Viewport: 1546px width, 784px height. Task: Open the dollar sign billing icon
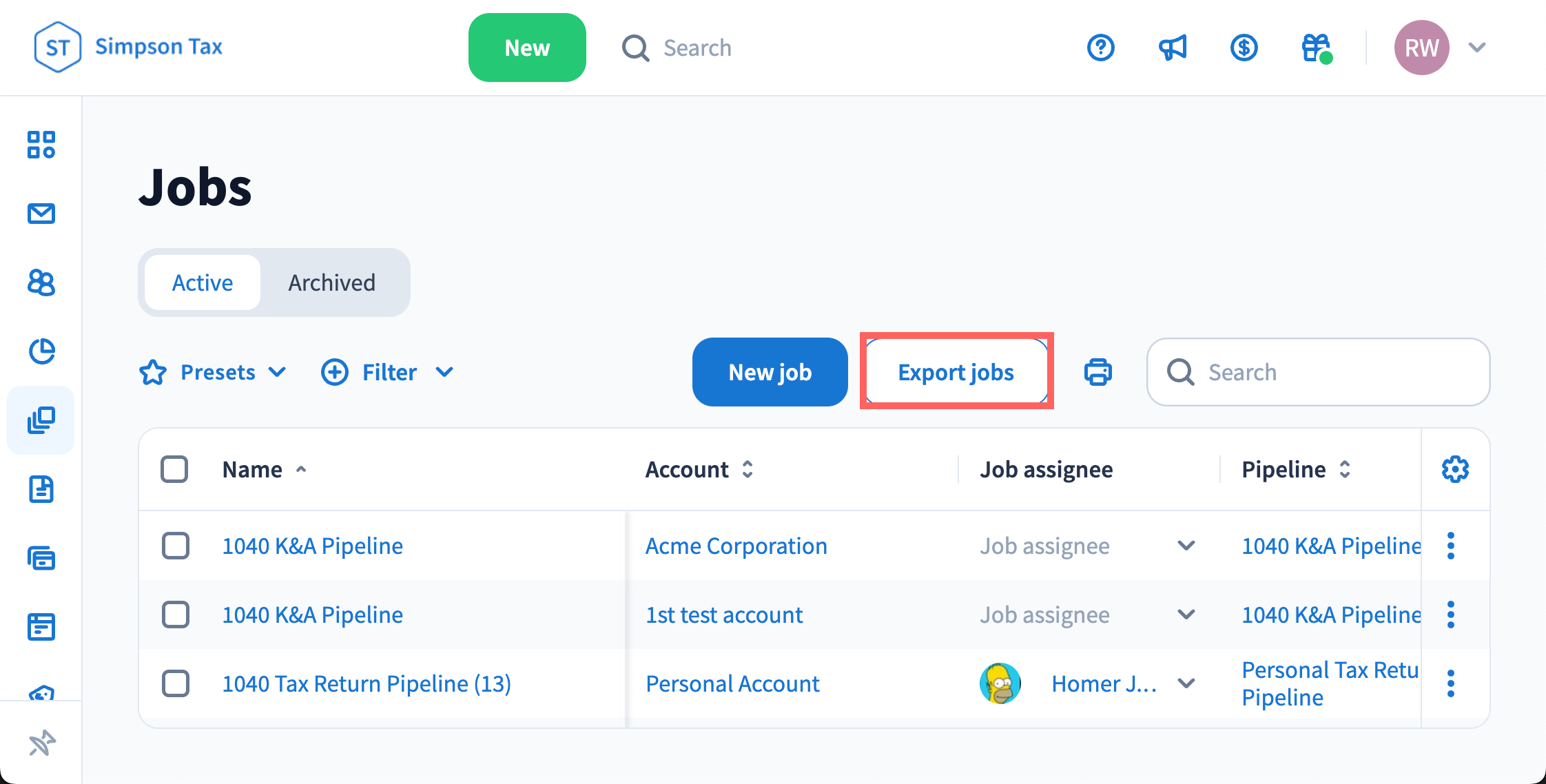click(1244, 48)
